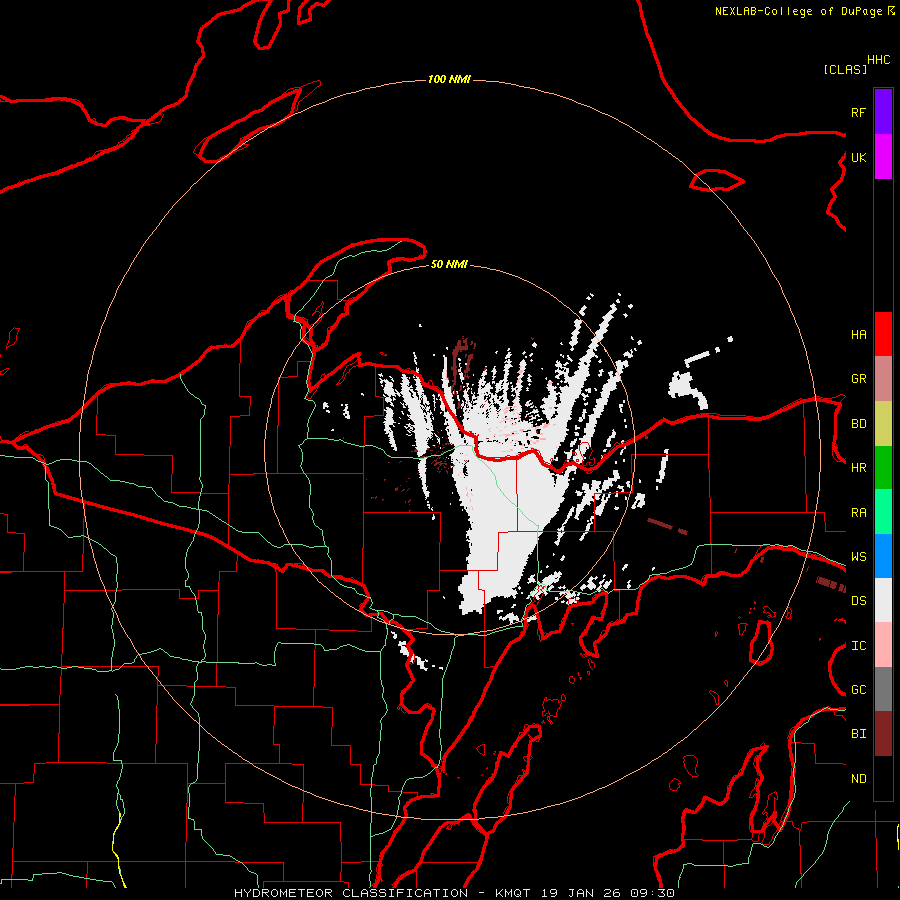900x900 pixels.
Task: Click the ND black legend swatch
Action: click(883, 778)
